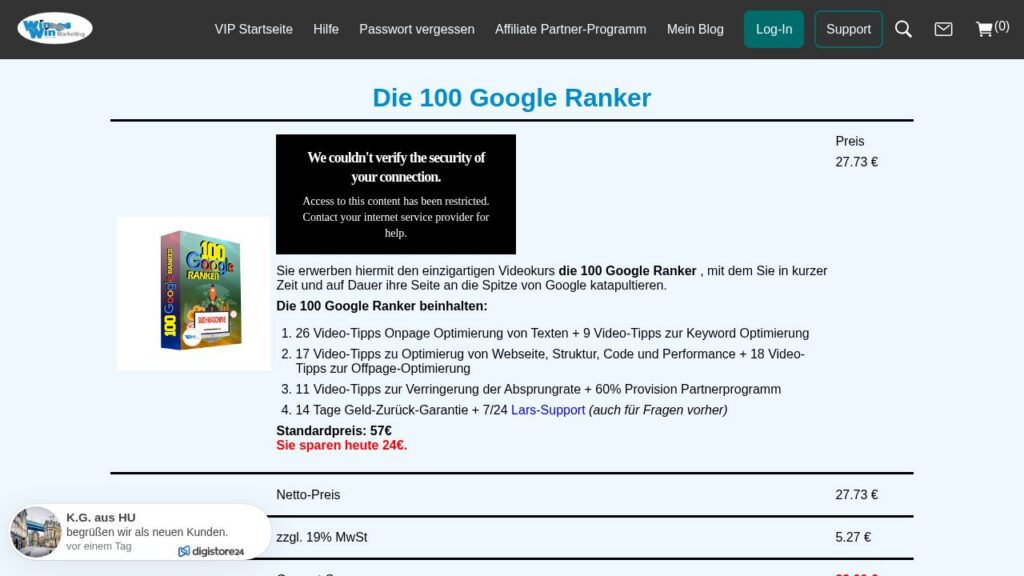Viewport: 1024px width, 576px height.
Task: Click the 5.27 € tax amount
Action: (853, 537)
